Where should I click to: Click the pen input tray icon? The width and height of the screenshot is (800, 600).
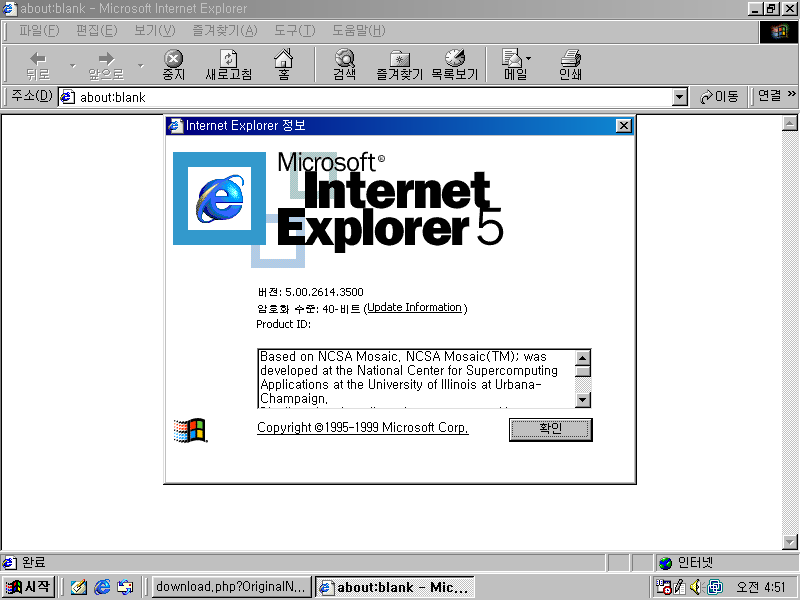point(680,587)
